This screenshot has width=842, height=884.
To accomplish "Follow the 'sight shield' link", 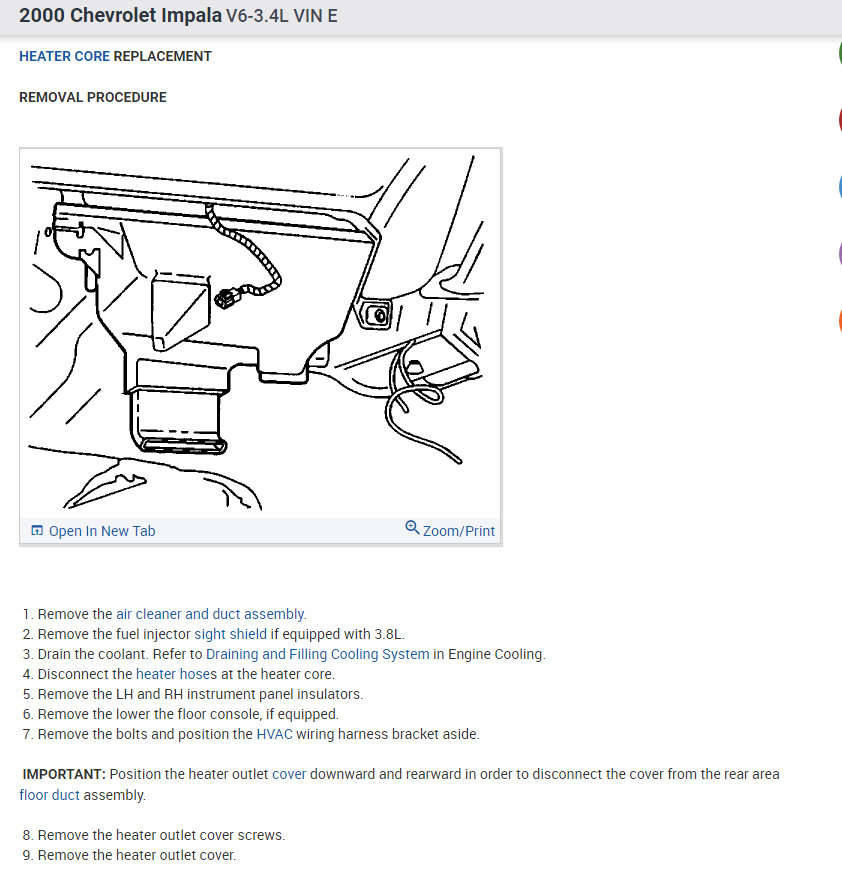I will point(230,634).
